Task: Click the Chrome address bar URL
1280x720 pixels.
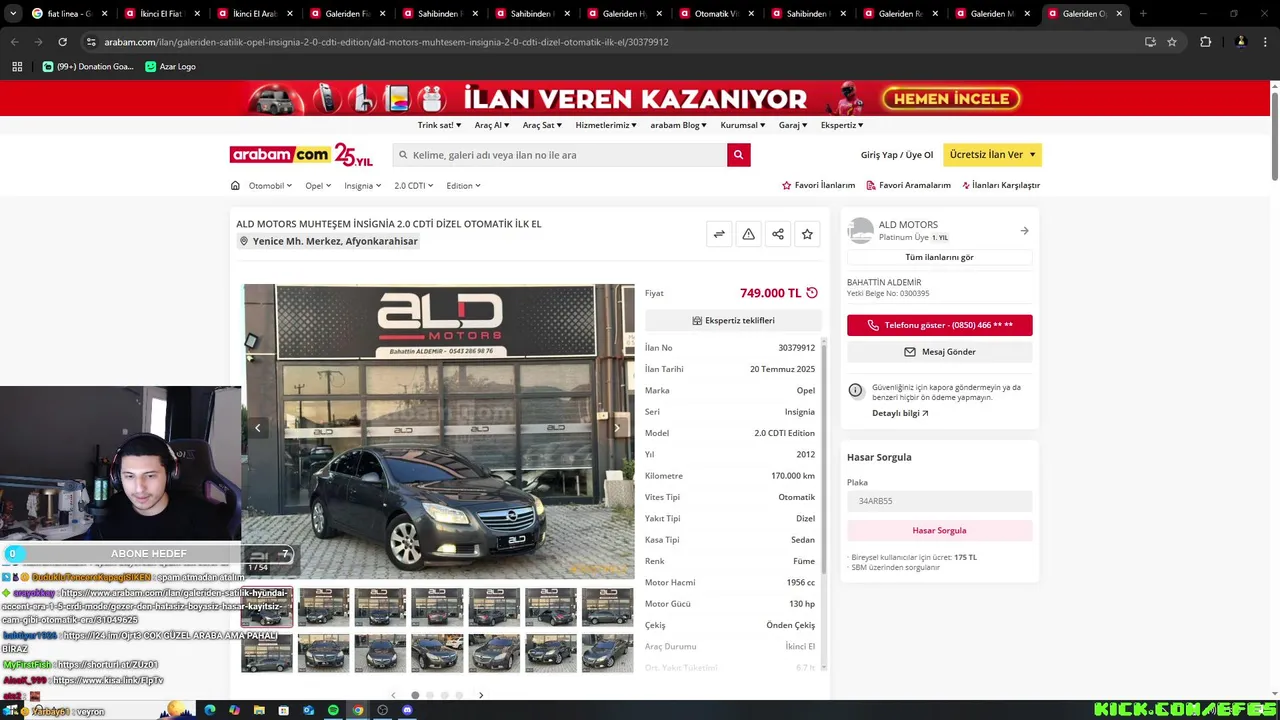Action: (386, 42)
